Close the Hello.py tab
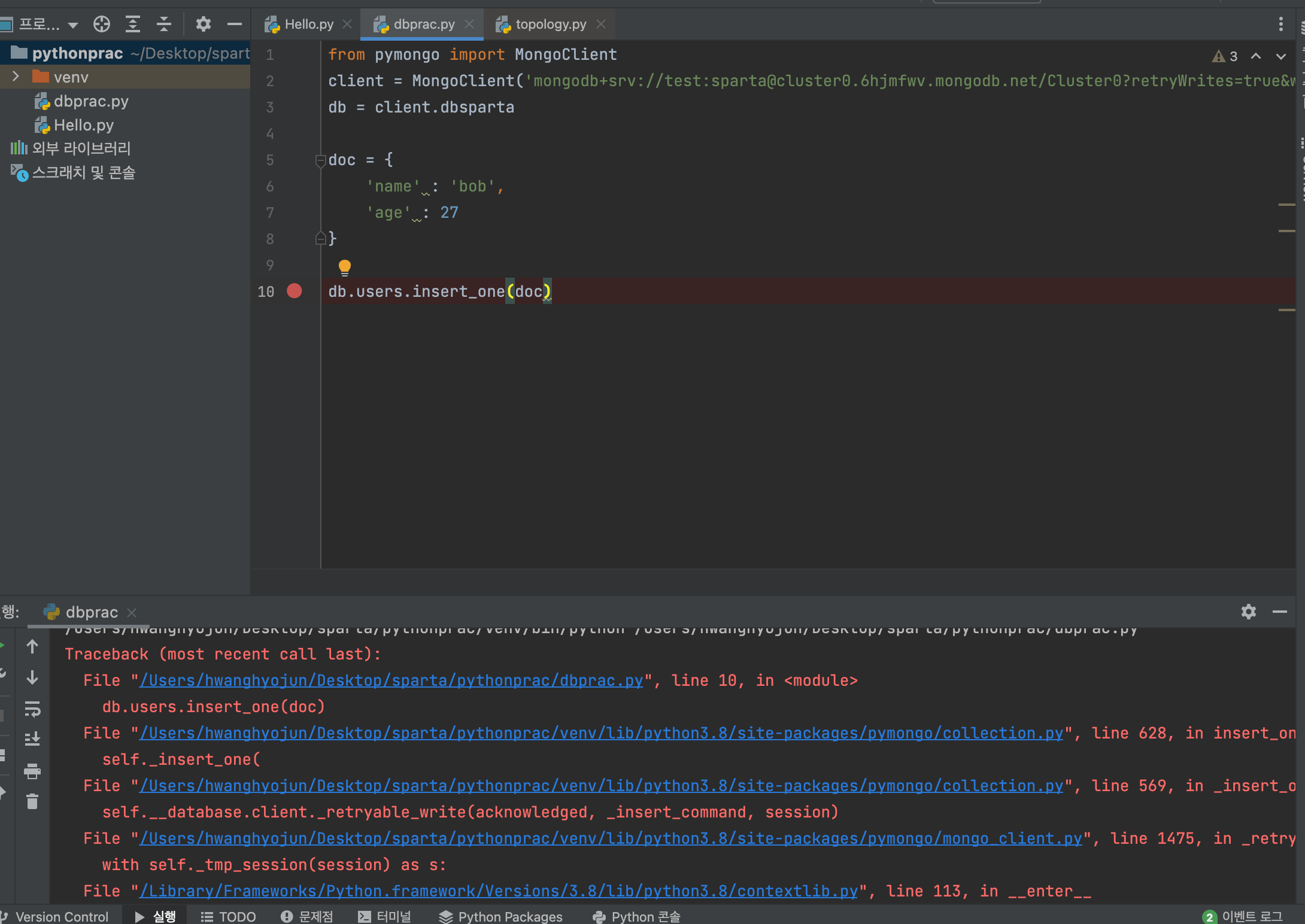The width and height of the screenshot is (1305, 924). 347,24
